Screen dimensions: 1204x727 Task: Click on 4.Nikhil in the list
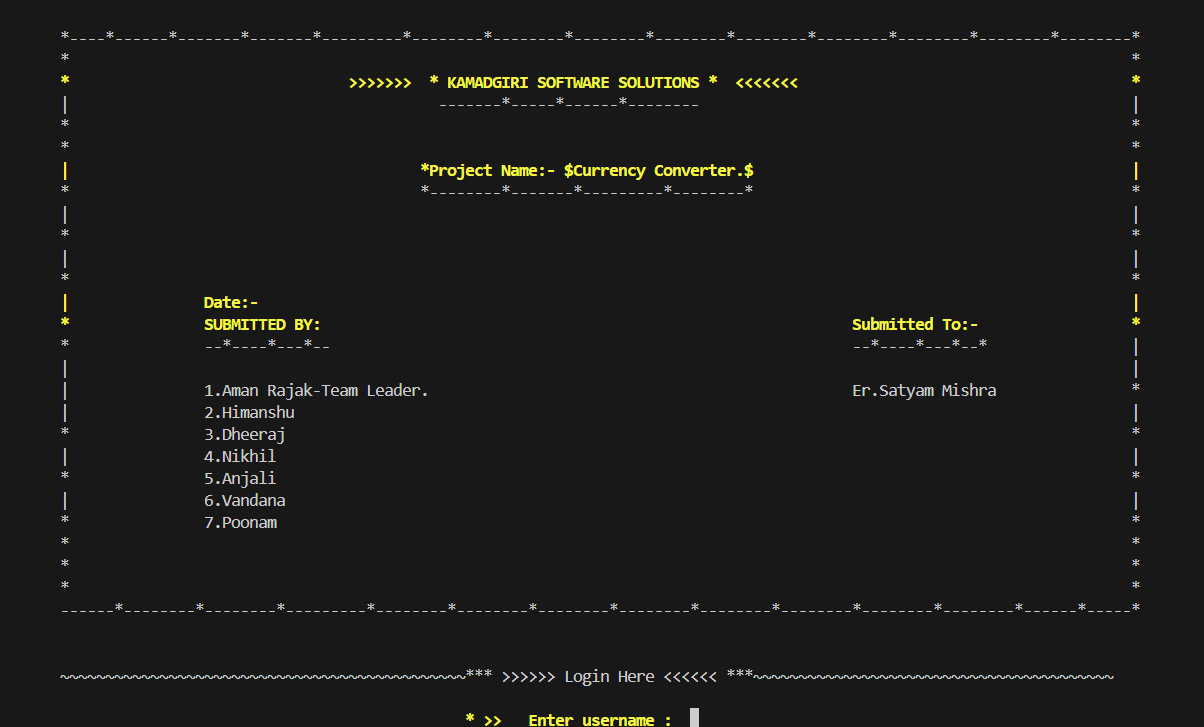240,457
